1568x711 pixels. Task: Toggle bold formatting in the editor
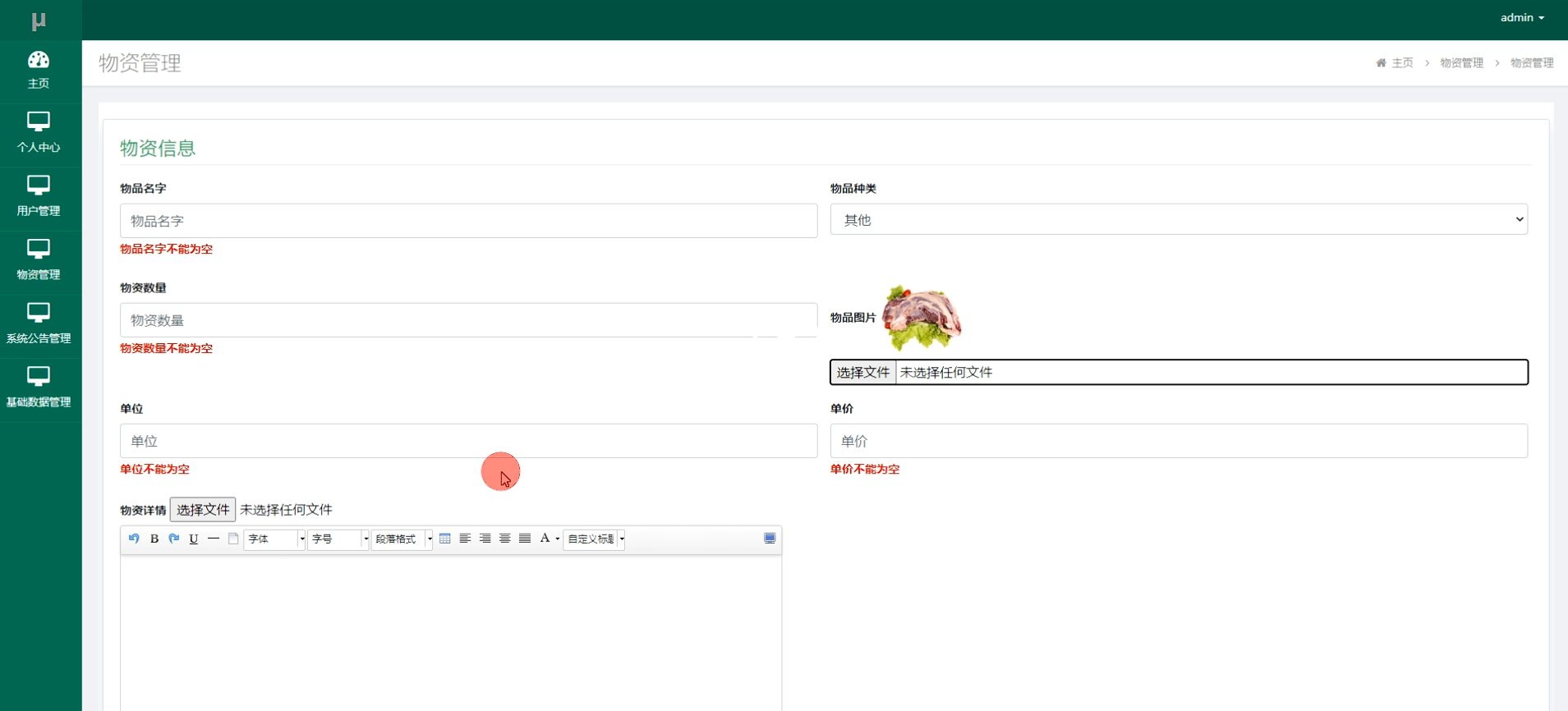point(154,539)
